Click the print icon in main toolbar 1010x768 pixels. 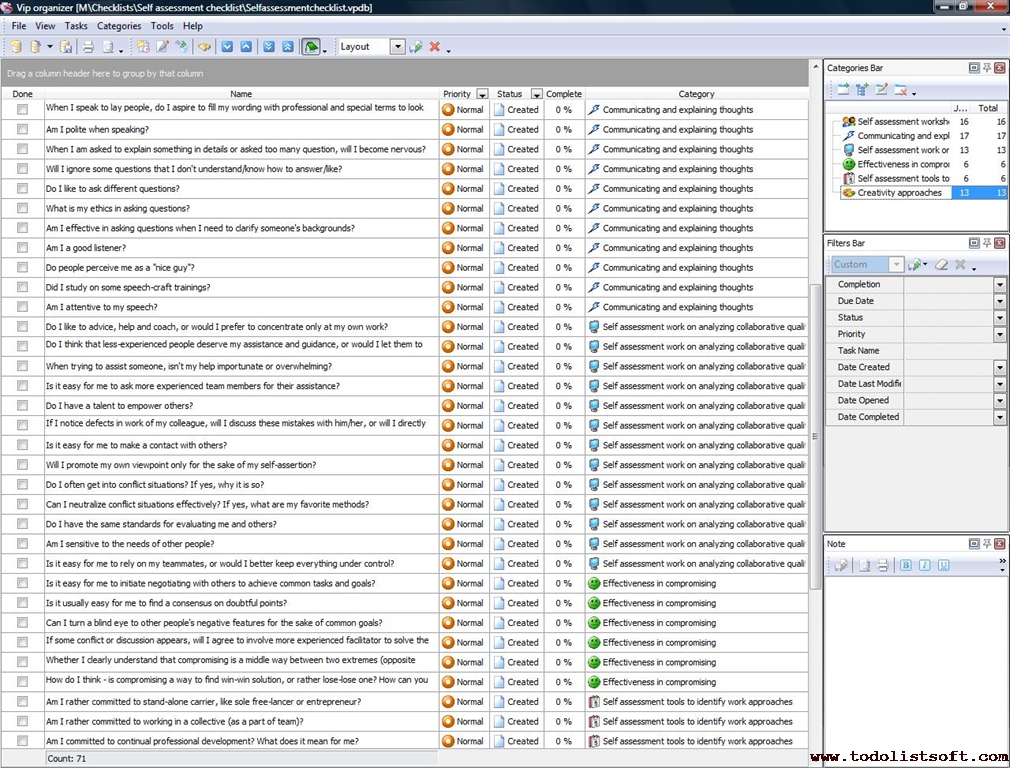pyautogui.click(x=87, y=47)
